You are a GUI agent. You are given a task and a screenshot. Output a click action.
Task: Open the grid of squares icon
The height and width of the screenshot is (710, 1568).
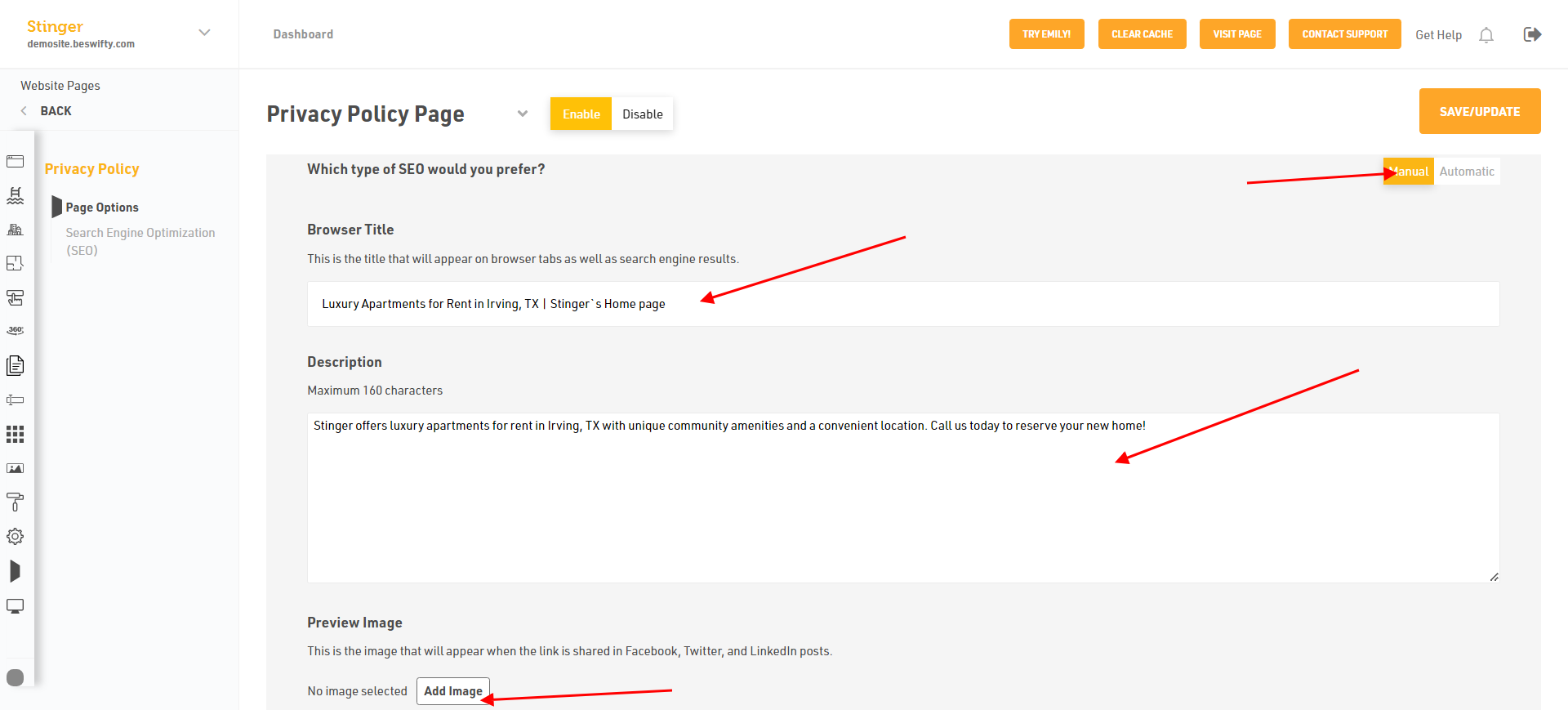[x=15, y=434]
